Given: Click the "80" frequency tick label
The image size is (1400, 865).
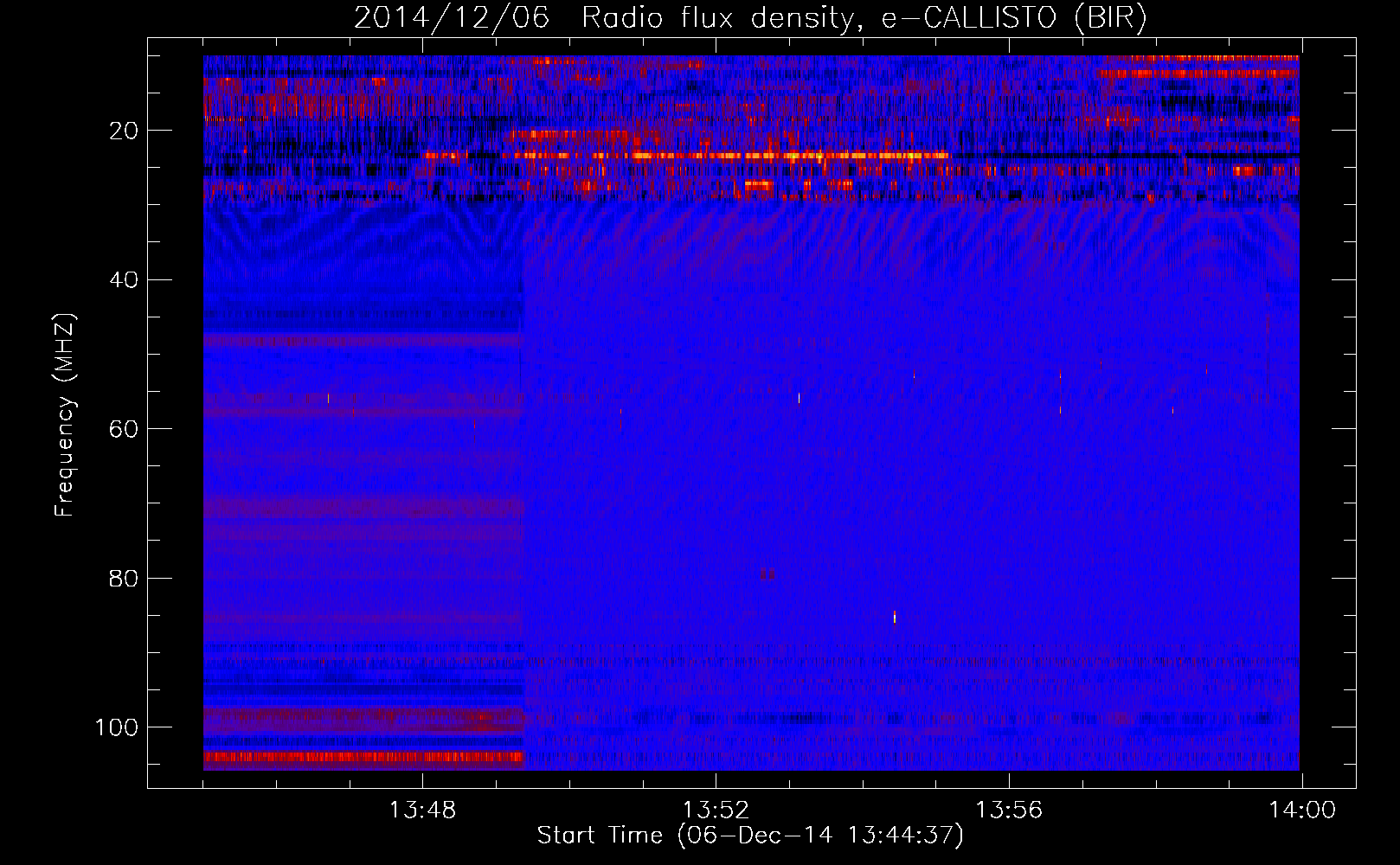Looking at the screenshot, I should 124,578.
